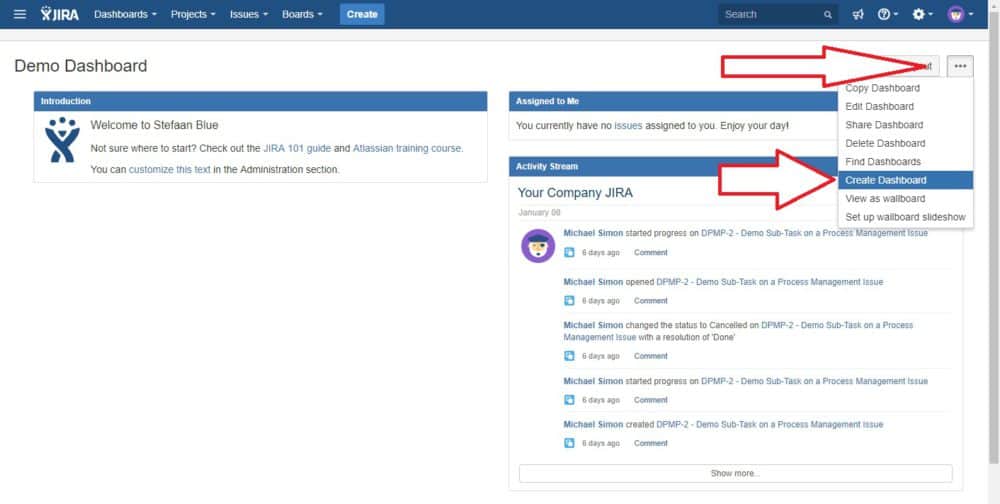Image resolution: width=1000 pixels, height=504 pixels.
Task: Expand the Boards navigation dropdown
Action: pos(302,14)
